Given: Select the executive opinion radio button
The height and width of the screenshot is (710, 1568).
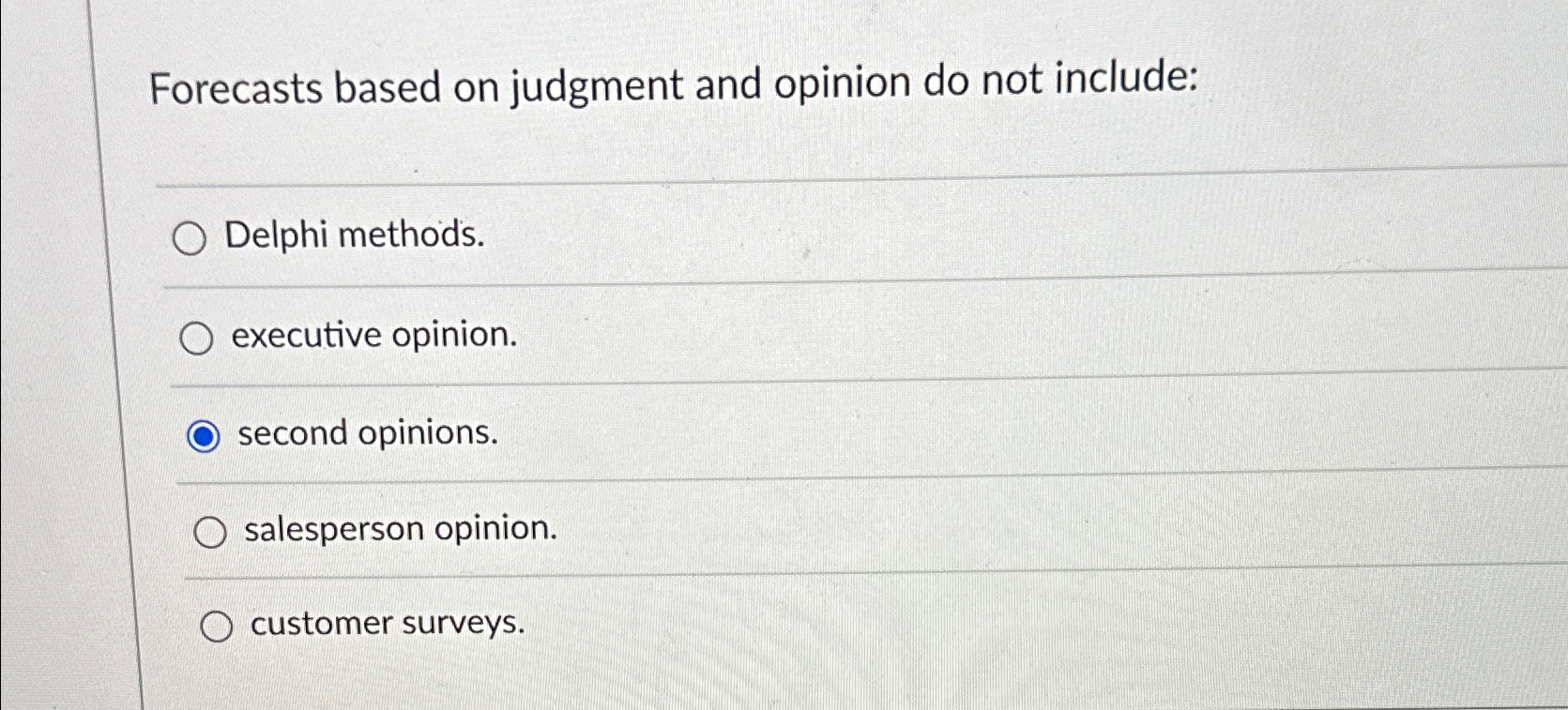Looking at the screenshot, I should 197,337.
